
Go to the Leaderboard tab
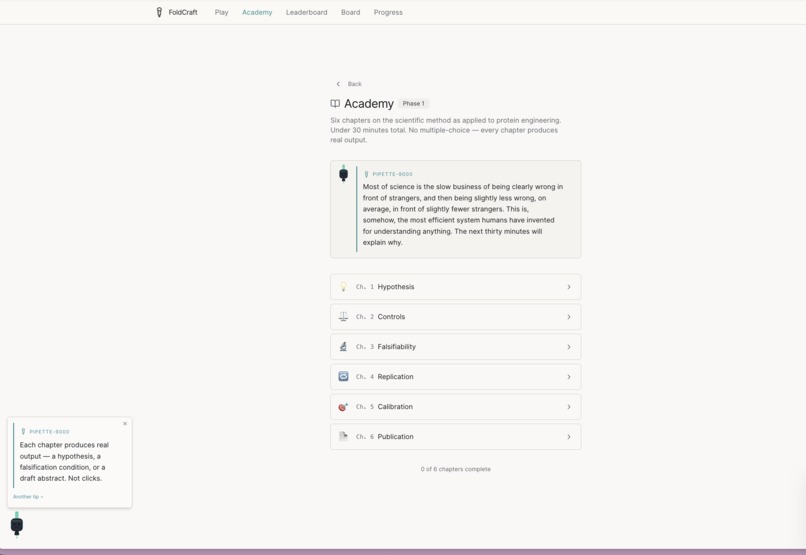tap(306, 12)
